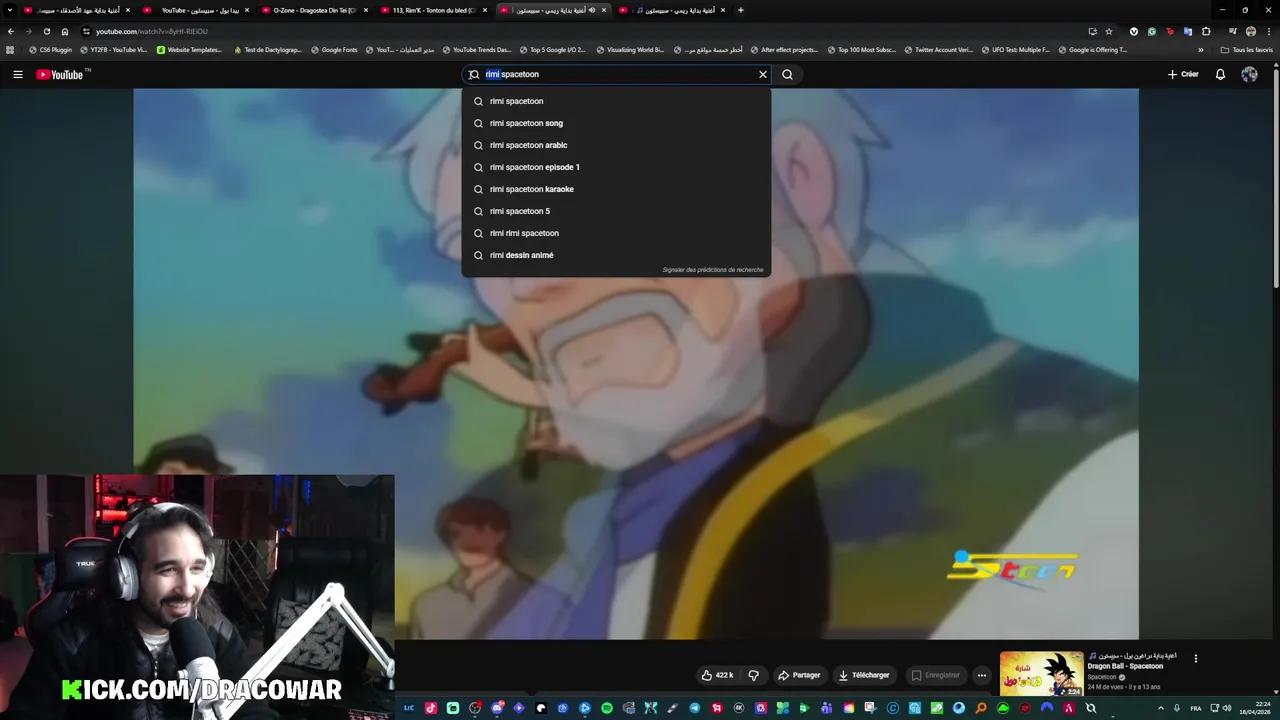
Task: Open the YouTube account avatar menu
Action: [x=1249, y=74]
